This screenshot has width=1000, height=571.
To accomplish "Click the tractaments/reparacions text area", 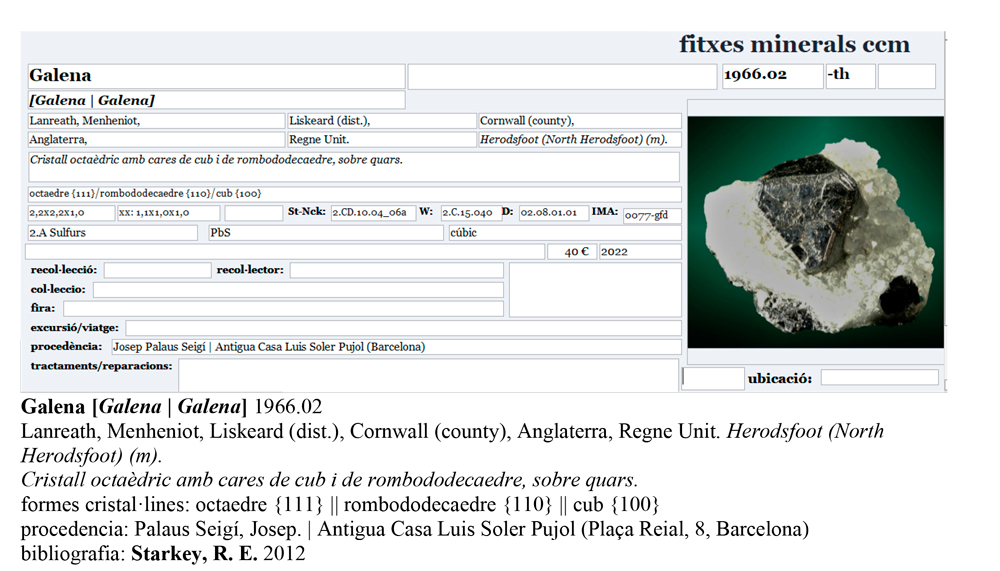I will pyautogui.click(x=429, y=375).
